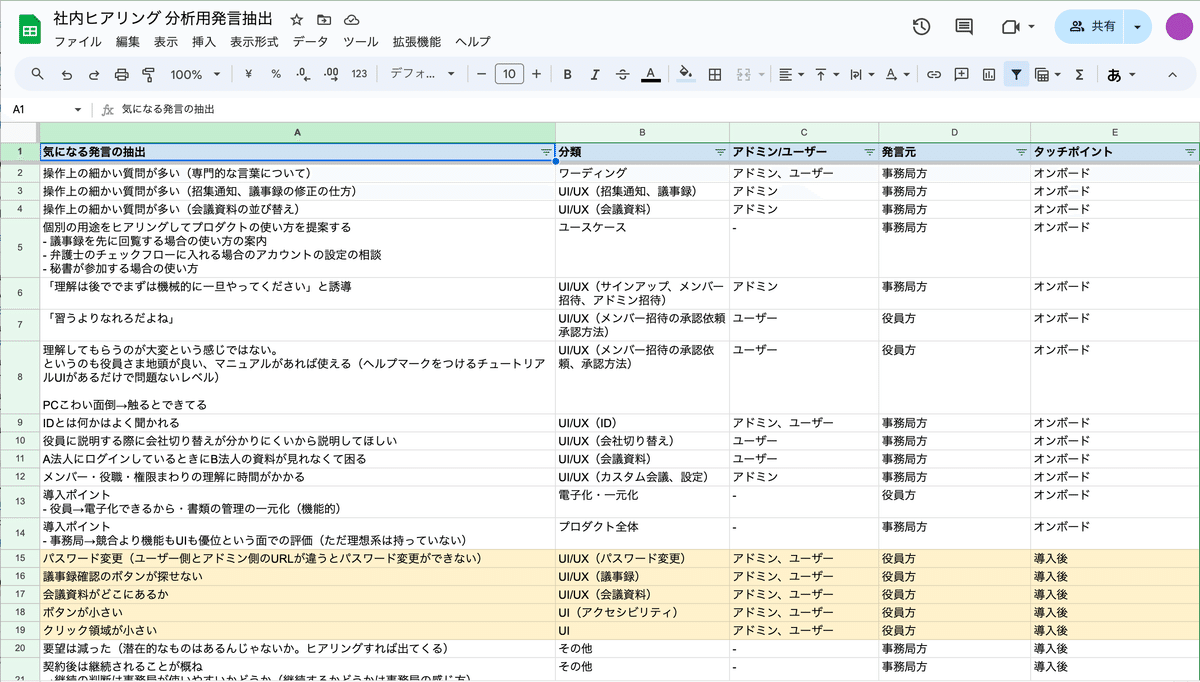Open the filter menu for タッチポイント column
This screenshot has width=1200, height=682.
1190,152
